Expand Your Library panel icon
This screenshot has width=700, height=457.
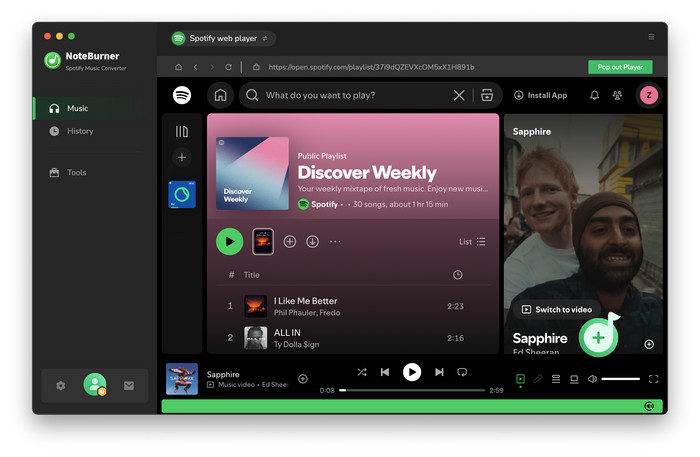tap(182, 132)
